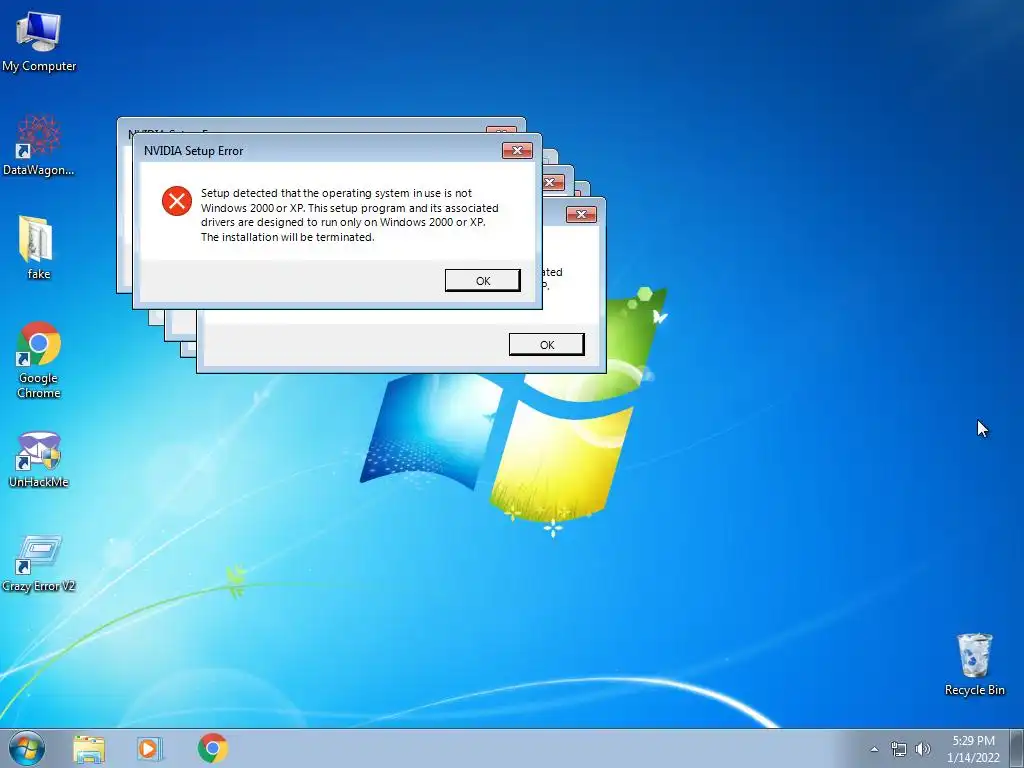Open the network tray icon
The height and width of the screenshot is (768, 1024).
[899, 749]
